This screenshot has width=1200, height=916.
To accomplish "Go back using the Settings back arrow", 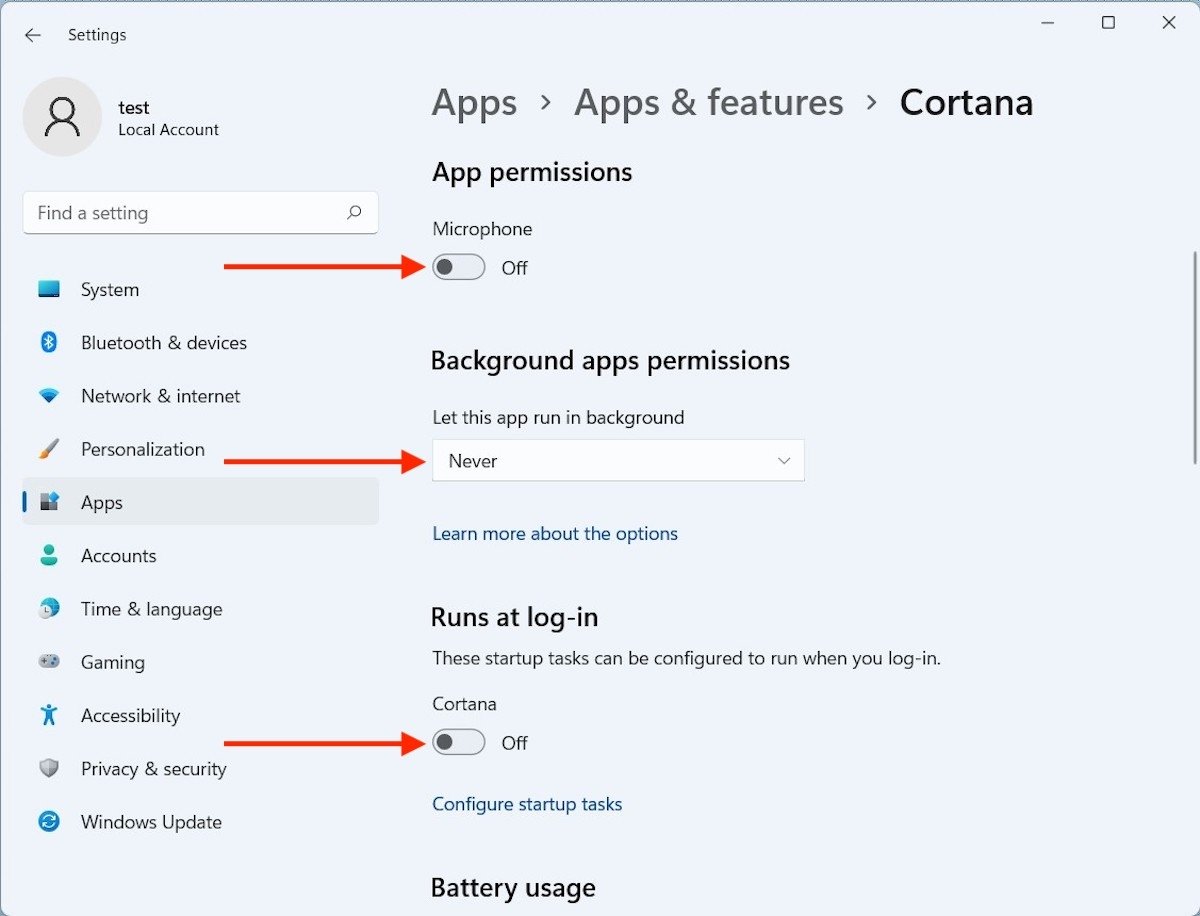I will [x=33, y=35].
